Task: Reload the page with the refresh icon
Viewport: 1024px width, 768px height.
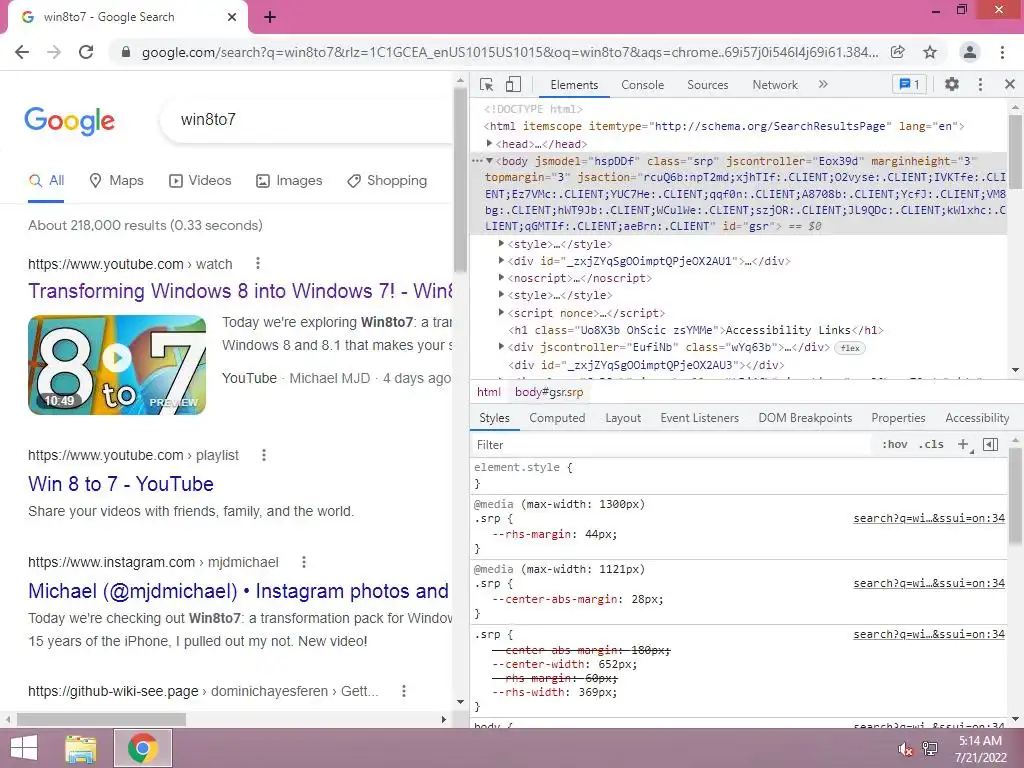Action: 86,52
